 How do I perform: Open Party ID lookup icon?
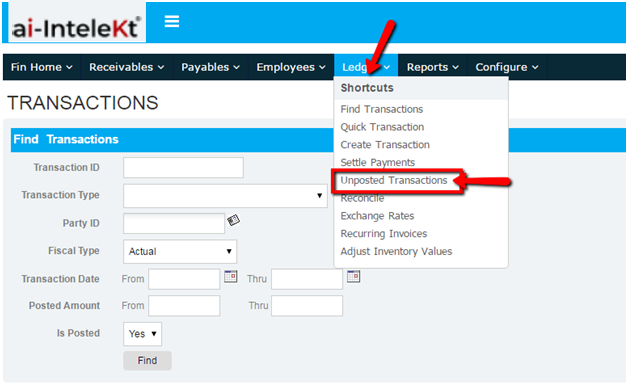[x=233, y=220]
